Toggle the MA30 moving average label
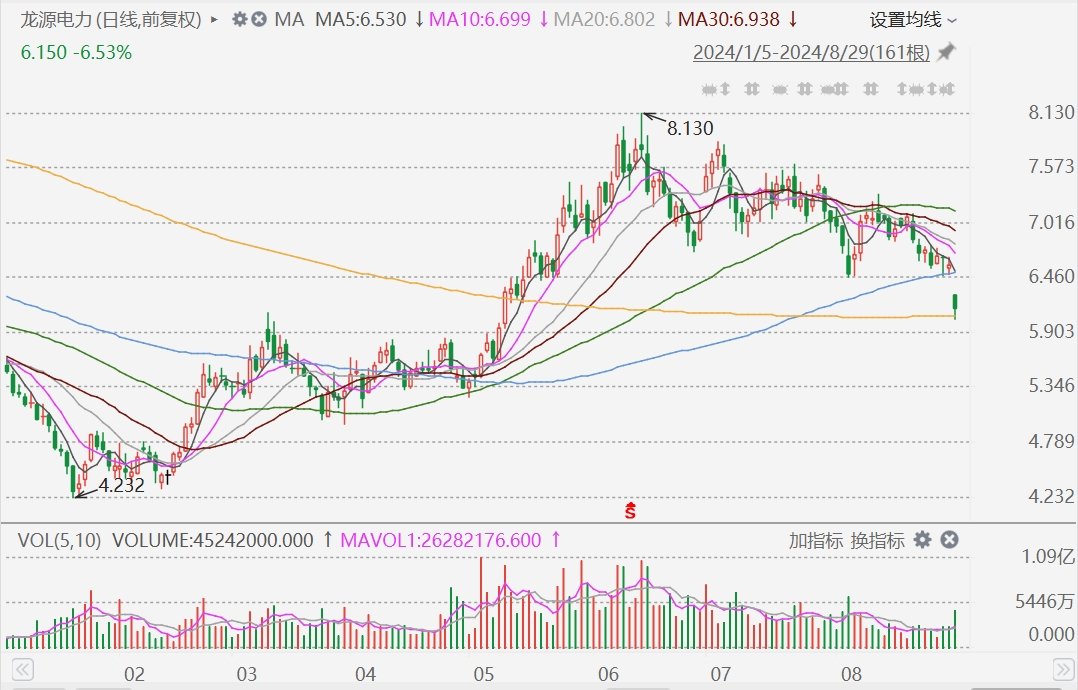 pos(733,19)
